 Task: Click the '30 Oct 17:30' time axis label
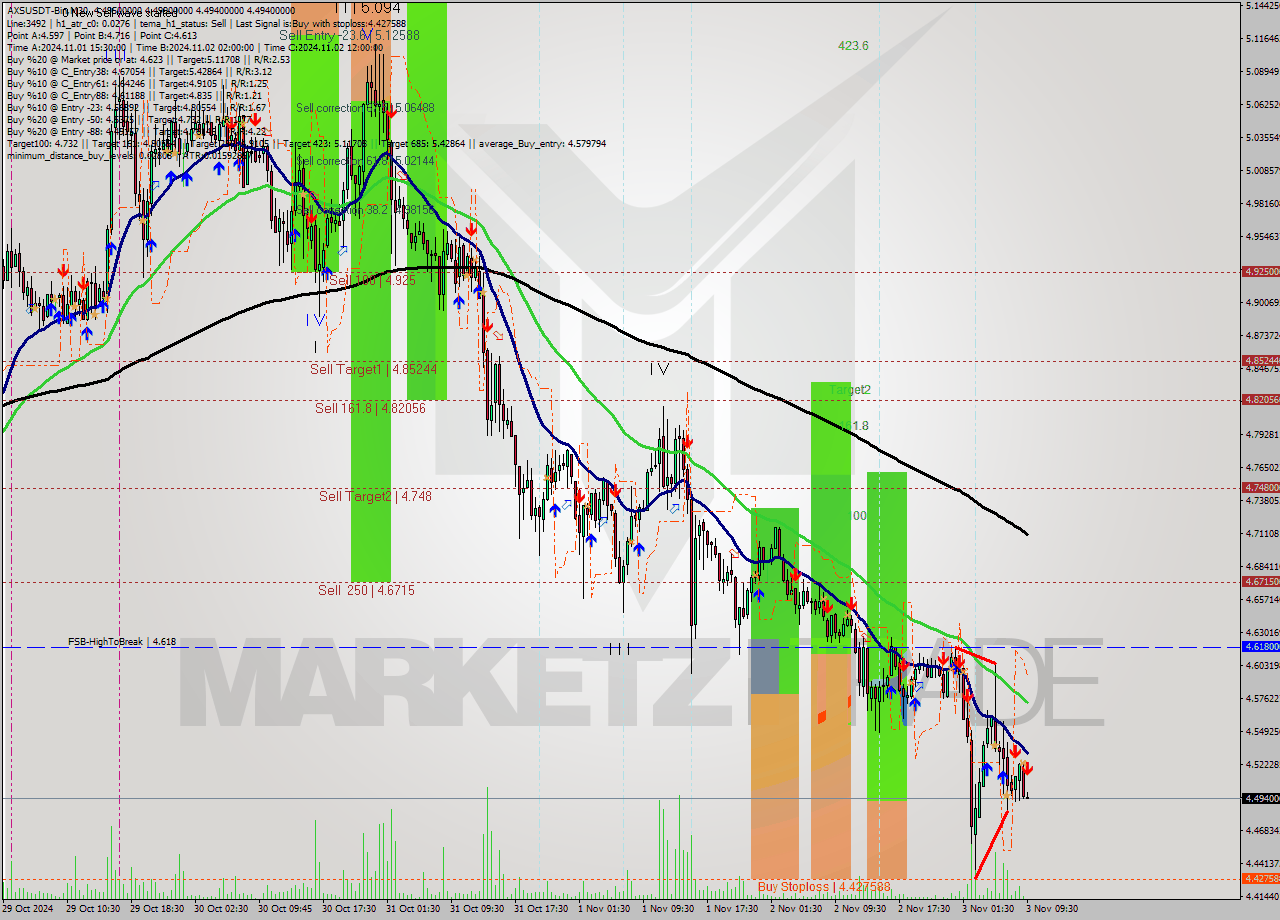(x=349, y=909)
